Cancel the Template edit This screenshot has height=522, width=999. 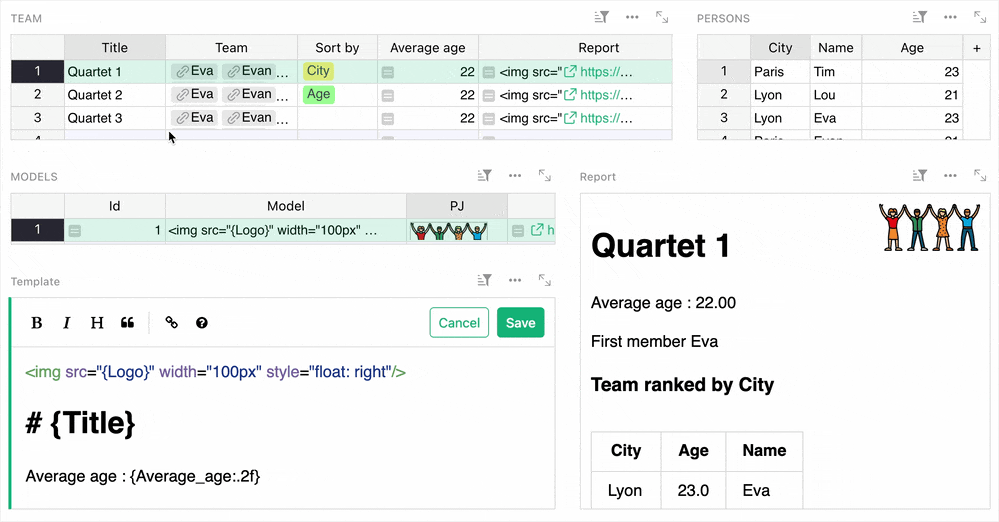[459, 323]
